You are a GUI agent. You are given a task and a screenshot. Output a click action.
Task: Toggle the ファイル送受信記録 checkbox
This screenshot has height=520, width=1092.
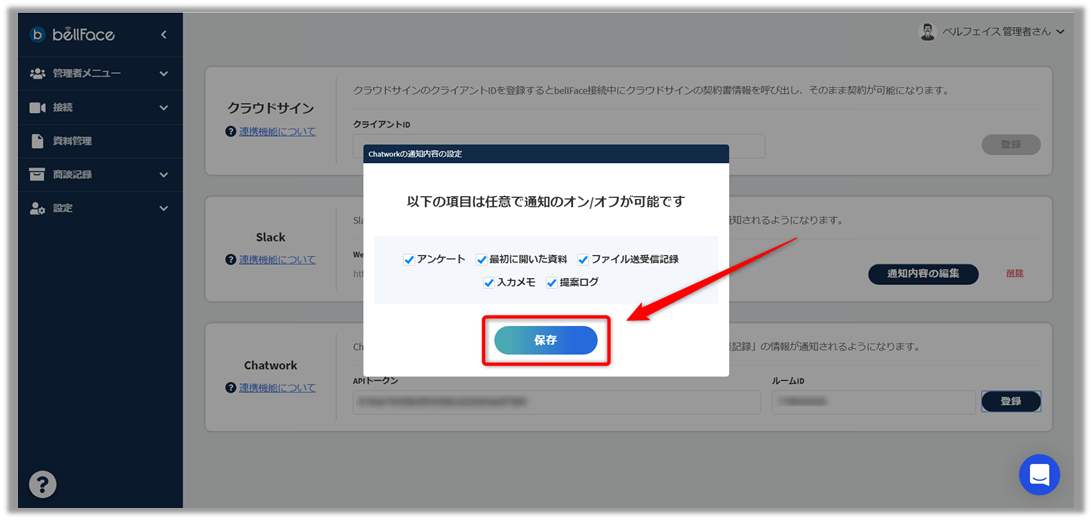(583, 260)
